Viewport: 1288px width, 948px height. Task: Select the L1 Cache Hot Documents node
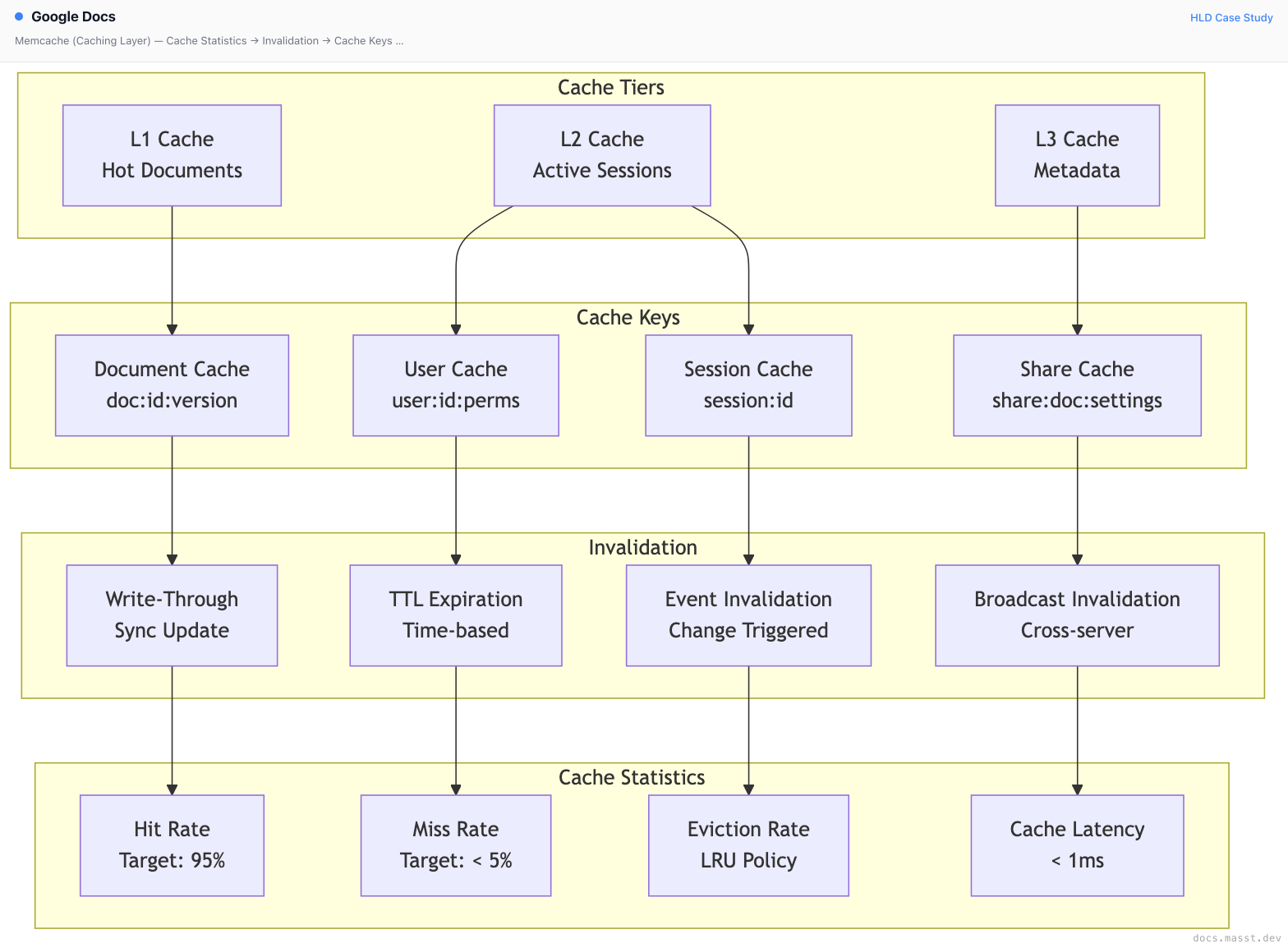[172, 155]
